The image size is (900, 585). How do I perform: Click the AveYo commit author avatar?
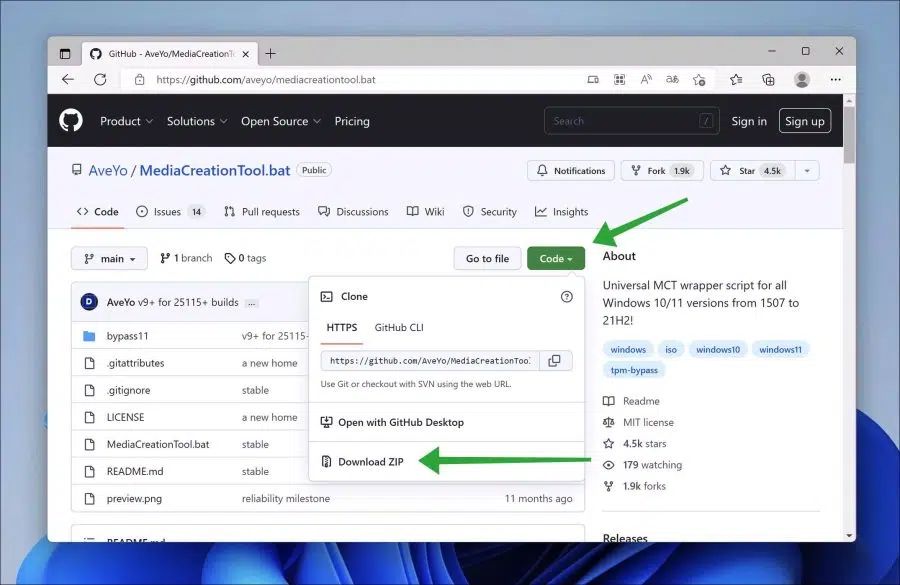click(89, 302)
